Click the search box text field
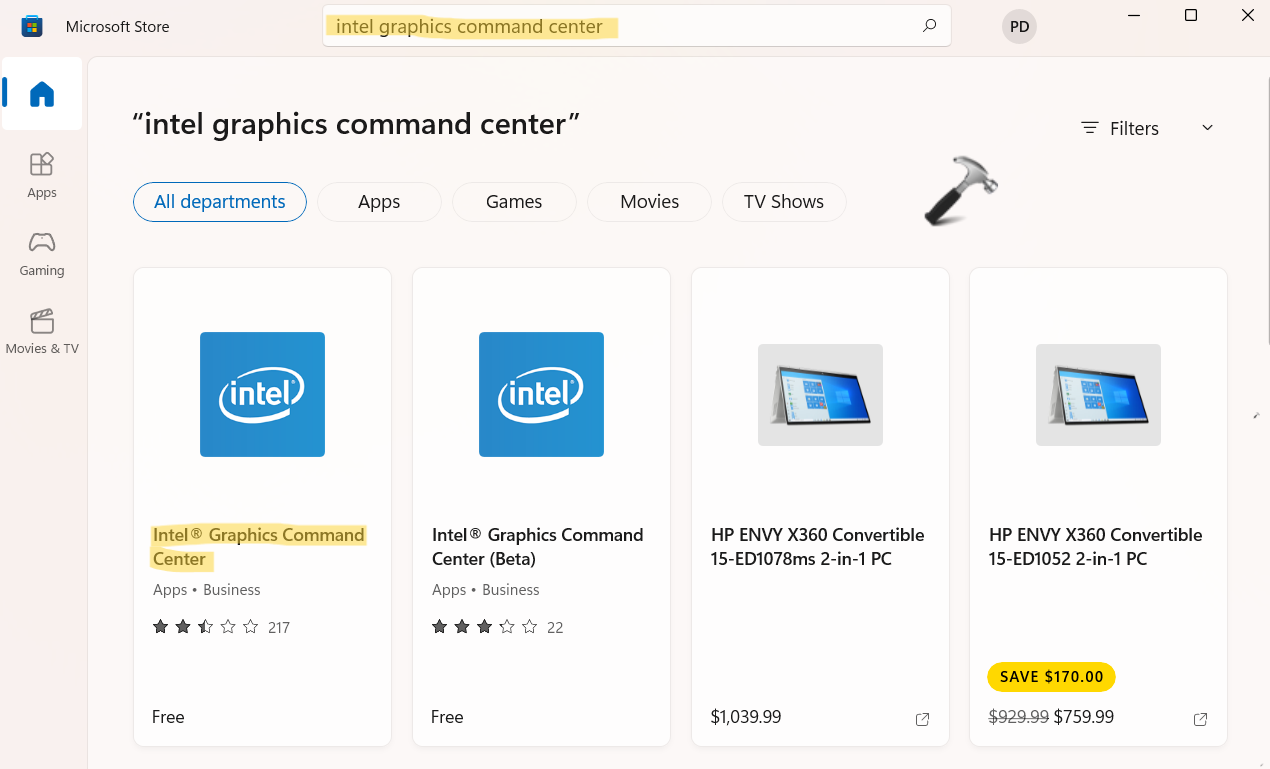 [x=620, y=27]
